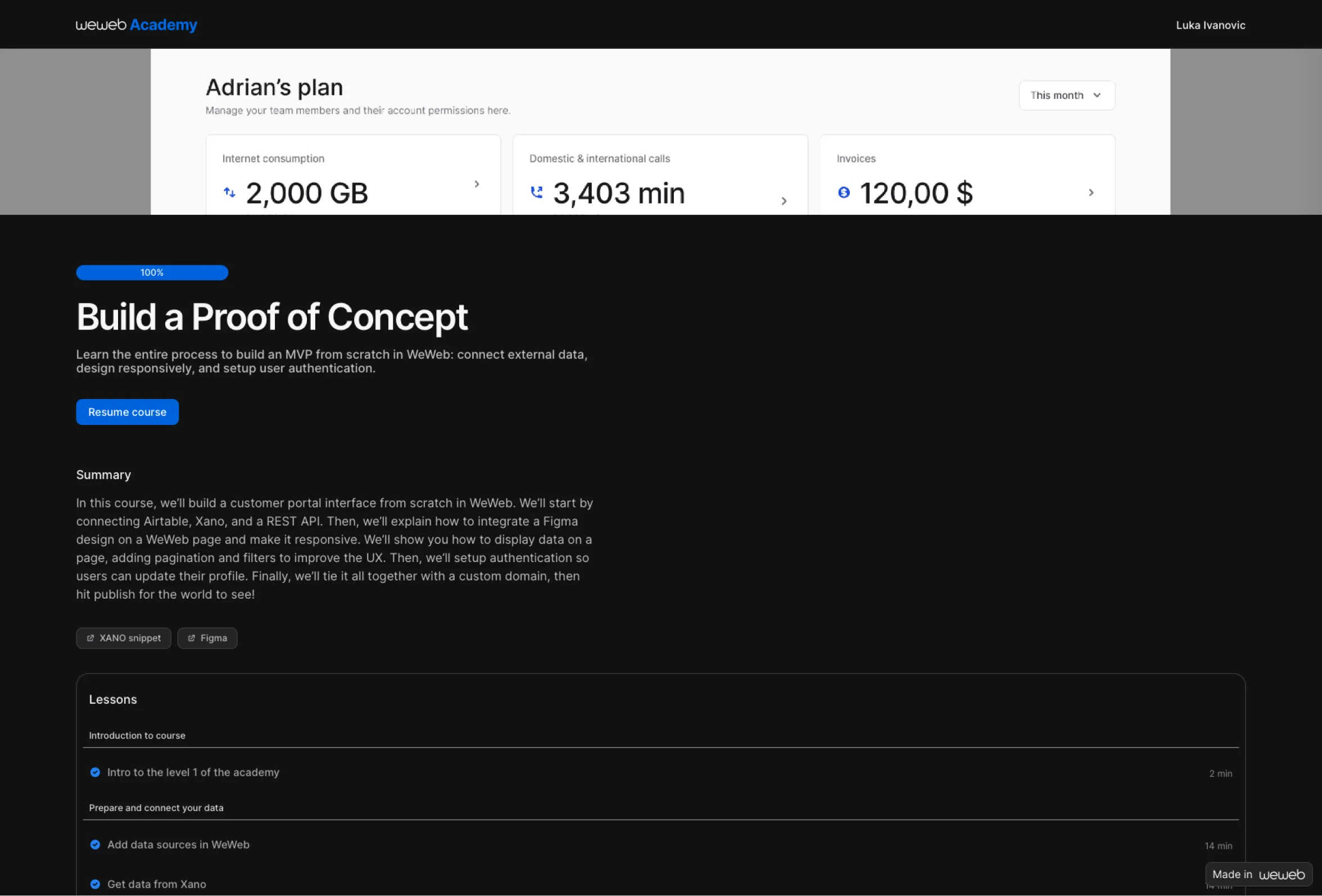
Task: Toggle checkmark for Intro to level 1 lesson
Action: [x=95, y=772]
